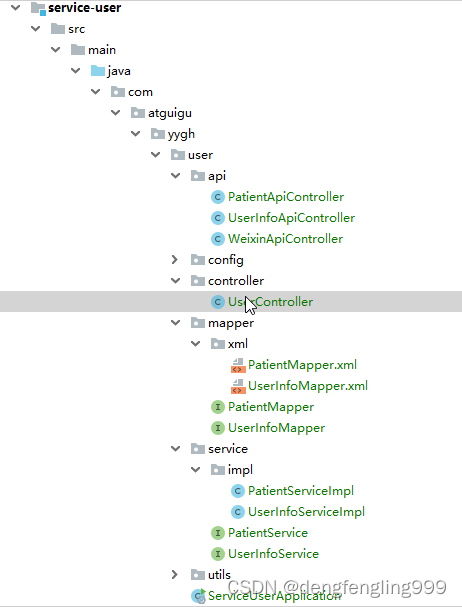Click the WeixinApiController class icon

click(x=218, y=239)
